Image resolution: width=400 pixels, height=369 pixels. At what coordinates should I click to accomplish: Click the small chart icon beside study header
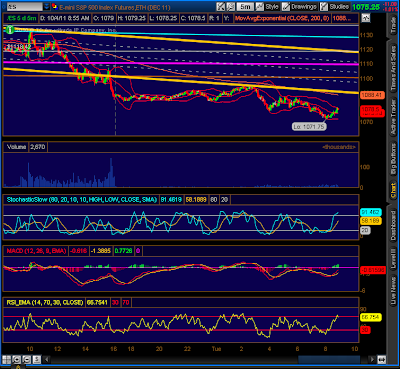(366, 18)
